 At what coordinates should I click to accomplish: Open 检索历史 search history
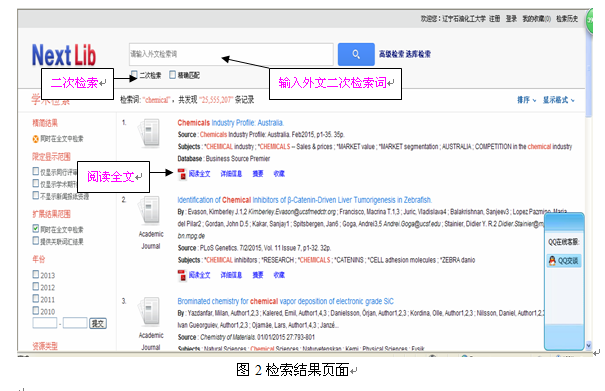click(x=567, y=19)
